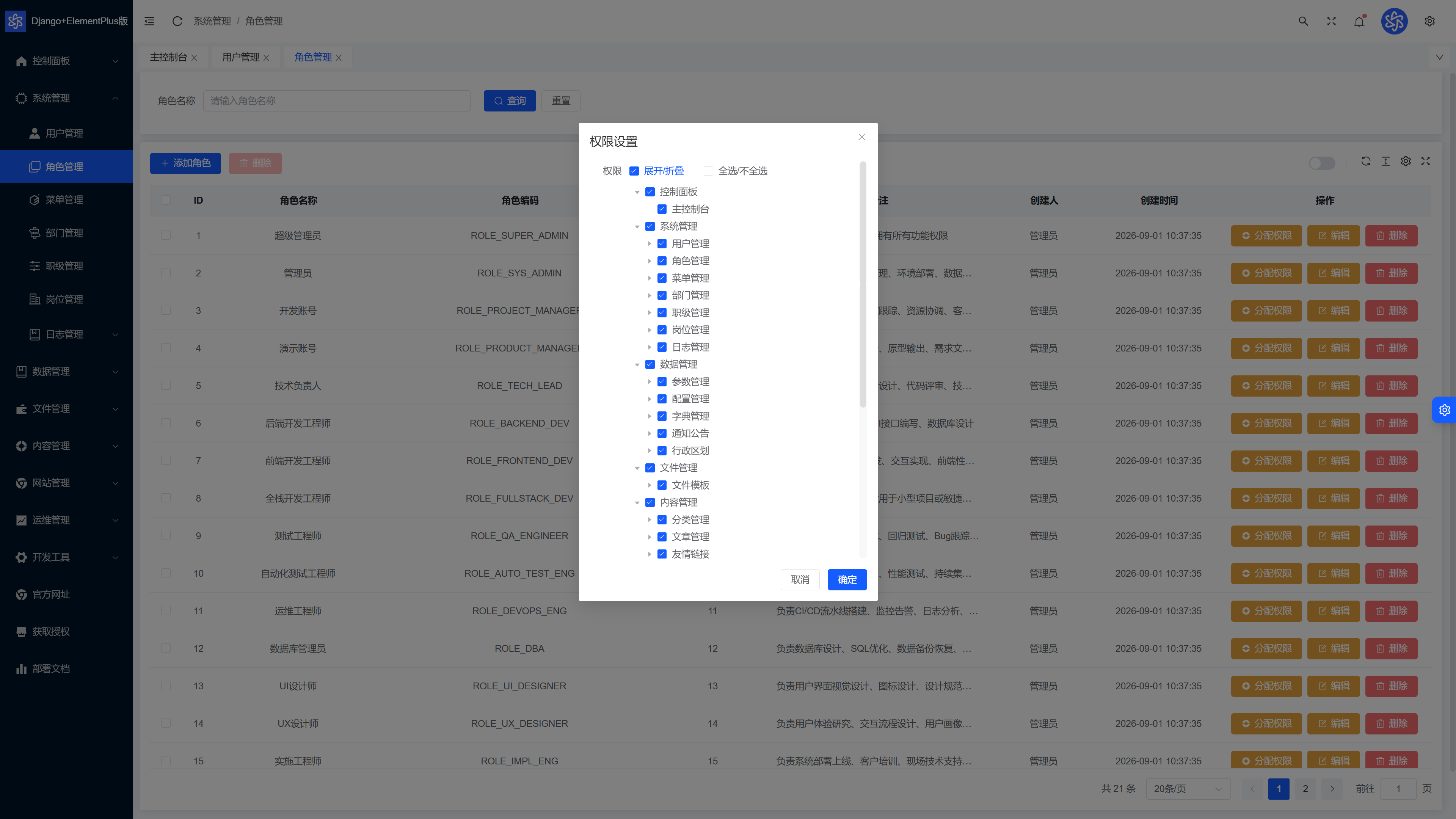Click the table refresh icon in toolbar
Image resolution: width=1456 pixels, height=819 pixels.
pos(1365,161)
